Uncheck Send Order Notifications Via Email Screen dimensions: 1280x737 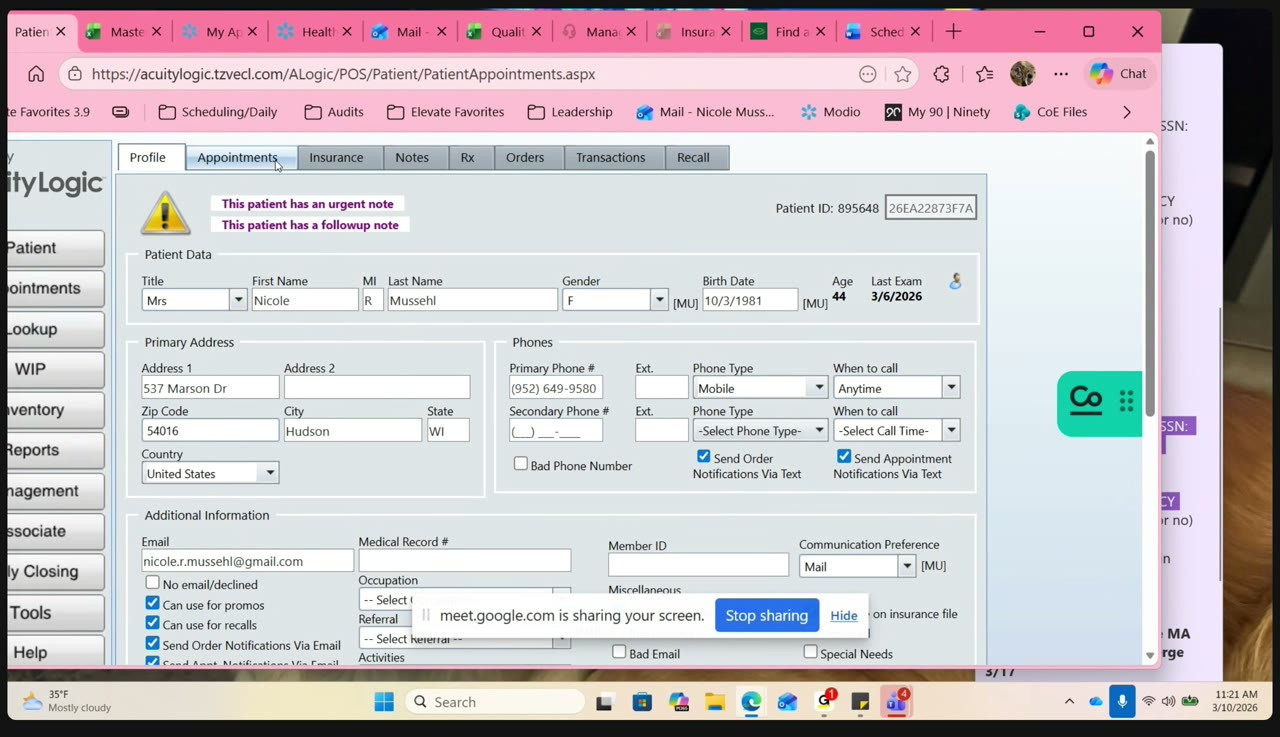tap(152, 644)
